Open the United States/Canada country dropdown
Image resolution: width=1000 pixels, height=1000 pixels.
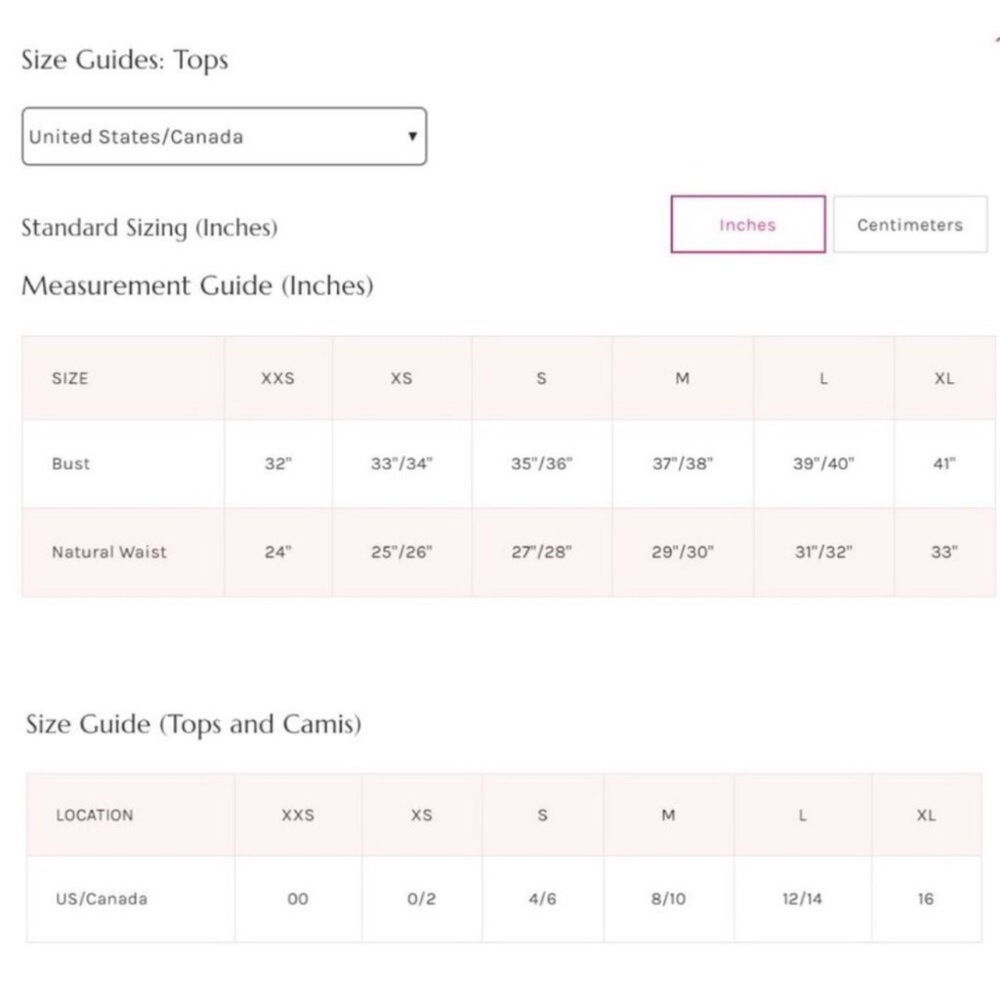coord(224,136)
